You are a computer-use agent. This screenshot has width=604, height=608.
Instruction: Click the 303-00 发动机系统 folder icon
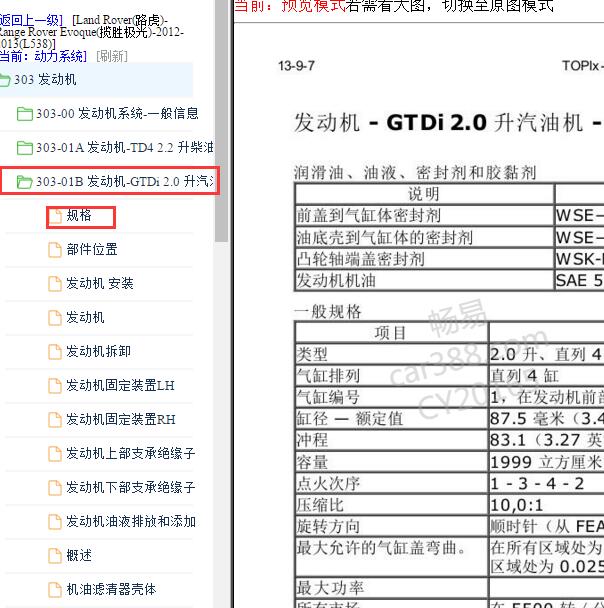(x=25, y=114)
